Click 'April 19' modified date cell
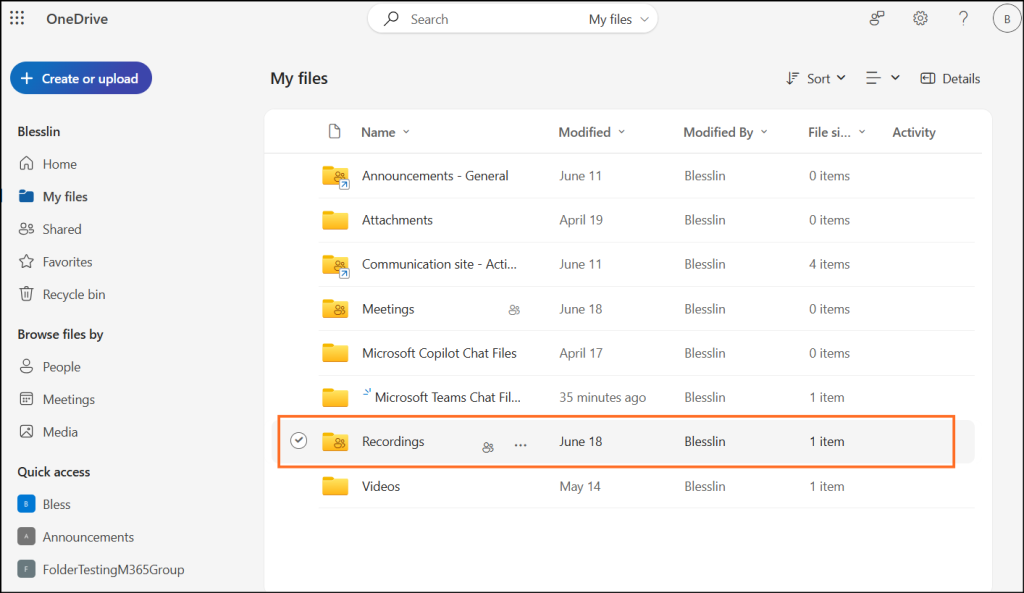The height and width of the screenshot is (593, 1024). point(581,220)
